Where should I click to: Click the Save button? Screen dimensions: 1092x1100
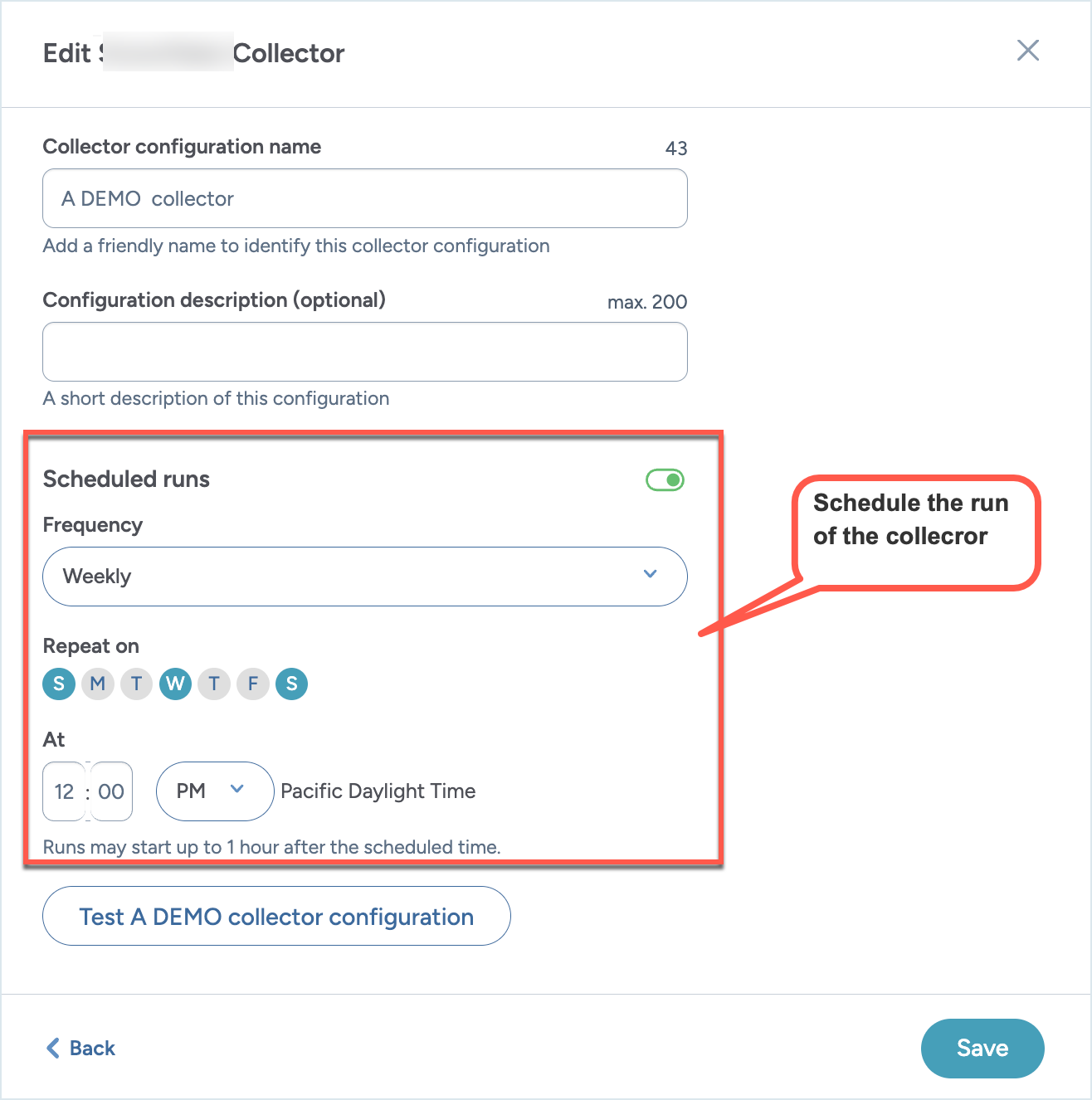(982, 1048)
